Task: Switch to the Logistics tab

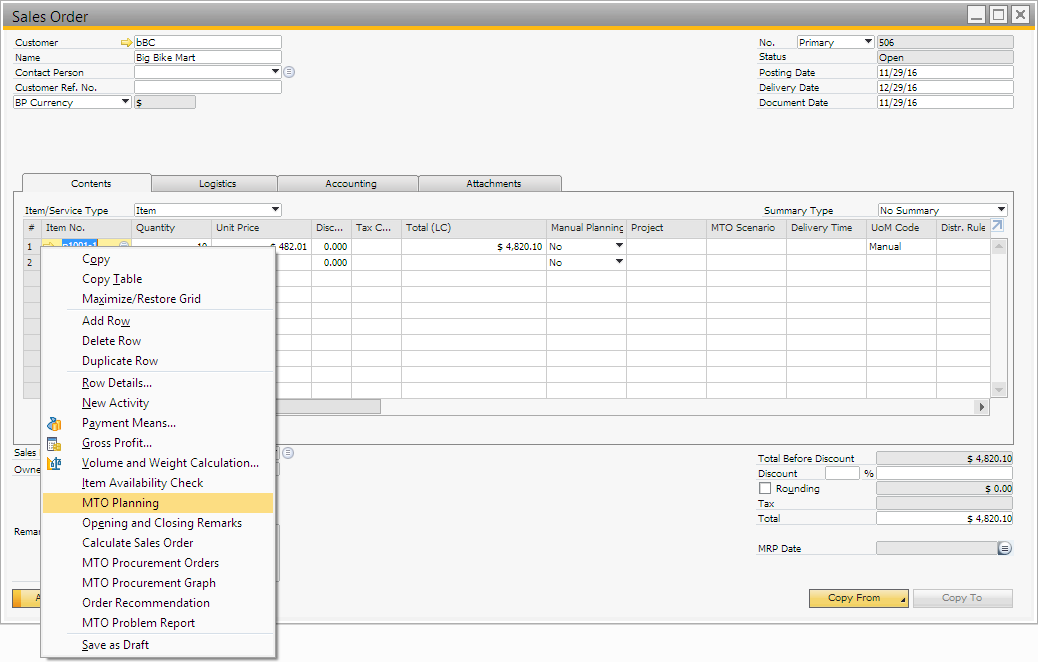Action: coord(217,184)
